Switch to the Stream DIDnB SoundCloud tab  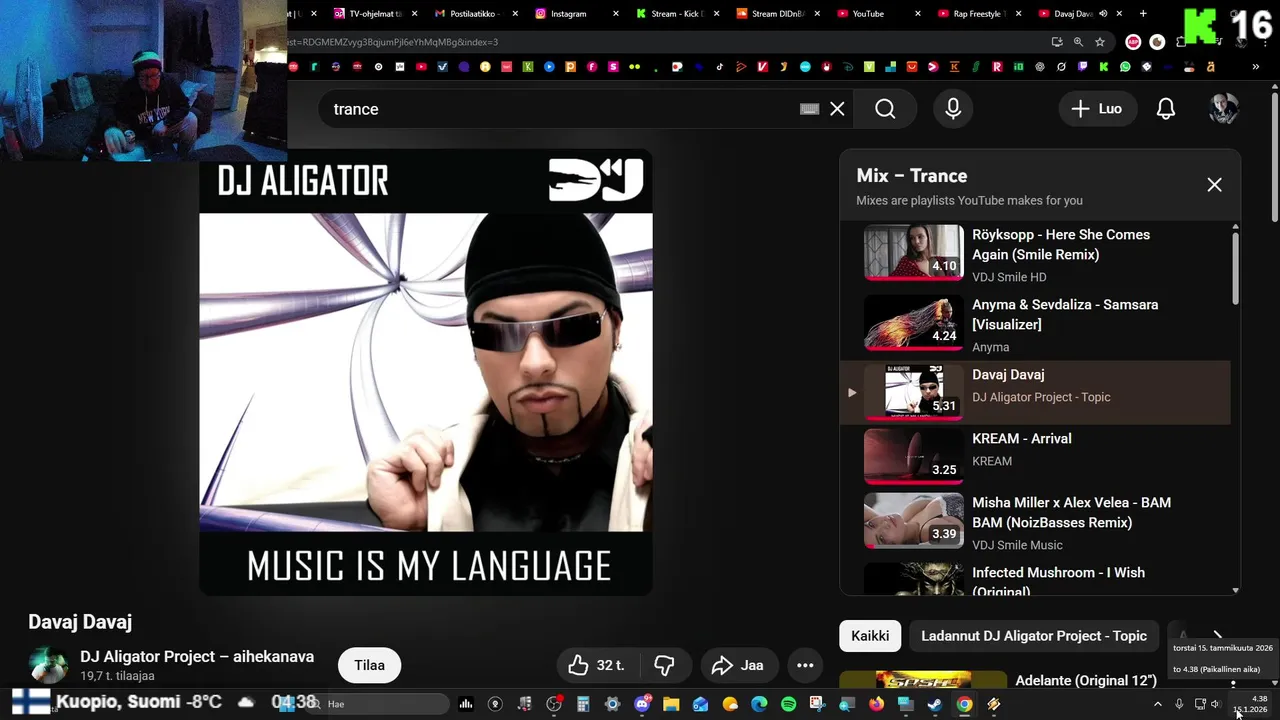click(777, 14)
